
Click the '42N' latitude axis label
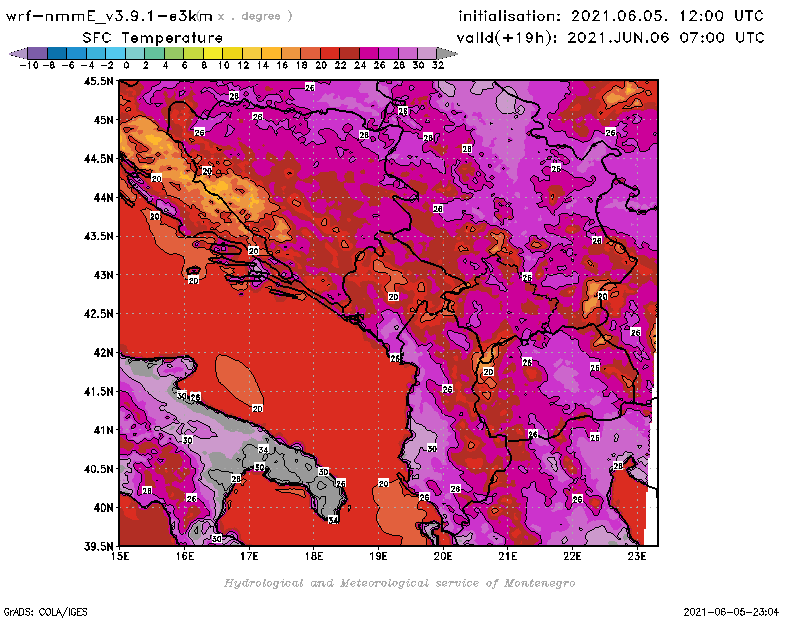point(103,353)
